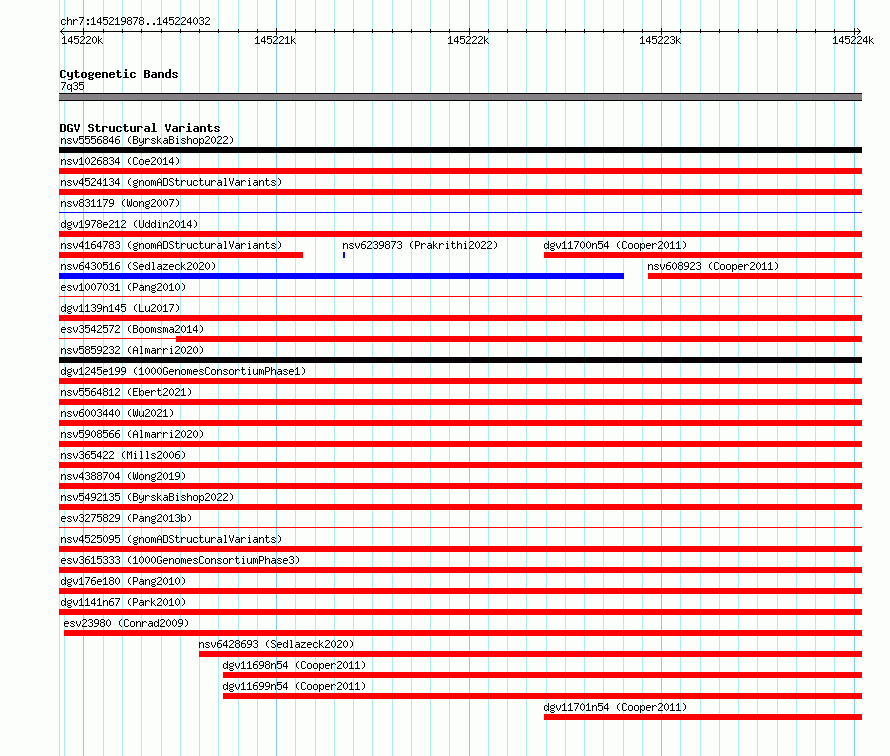
Task: Click the tiny blue marker under nsv6239873
Action: (344, 255)
